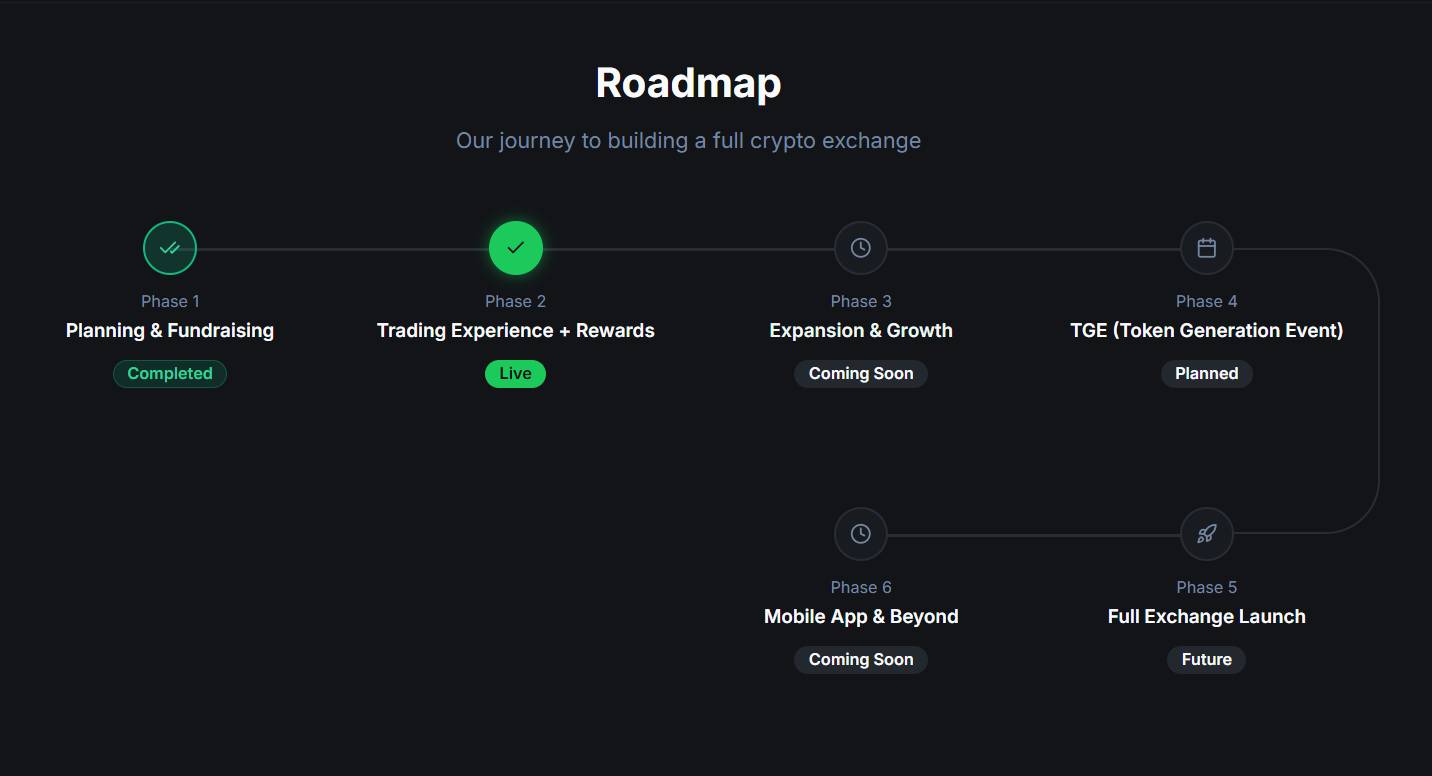The width and height of the screenshot is (1432, 776).
Task: Click the Future badge under Full Exchange Launch
Action: (x=1206, y=659)
